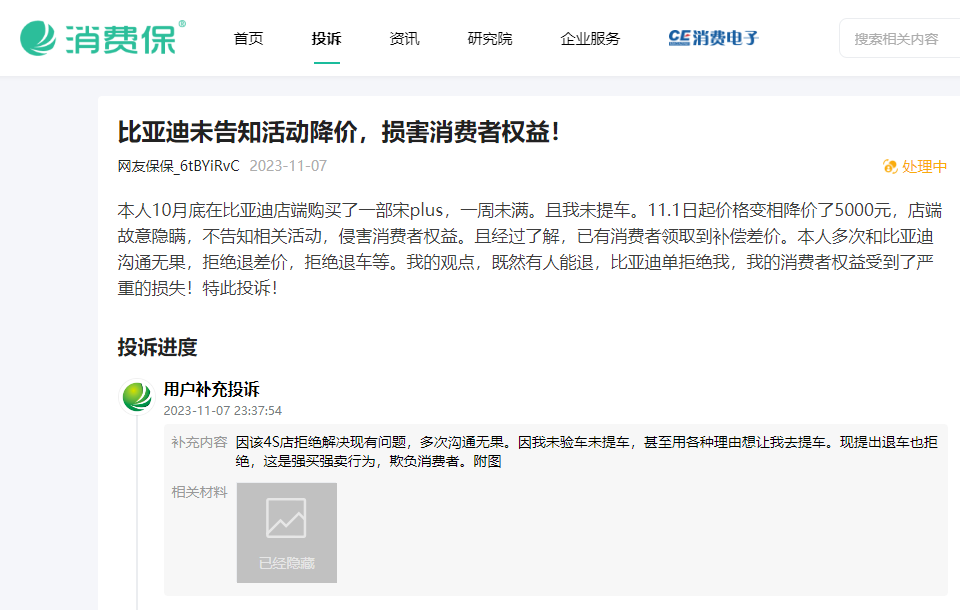960x610 pixels.
Task: Click the 用户补充投诉 avatar icon
Action: pos(137,396)
